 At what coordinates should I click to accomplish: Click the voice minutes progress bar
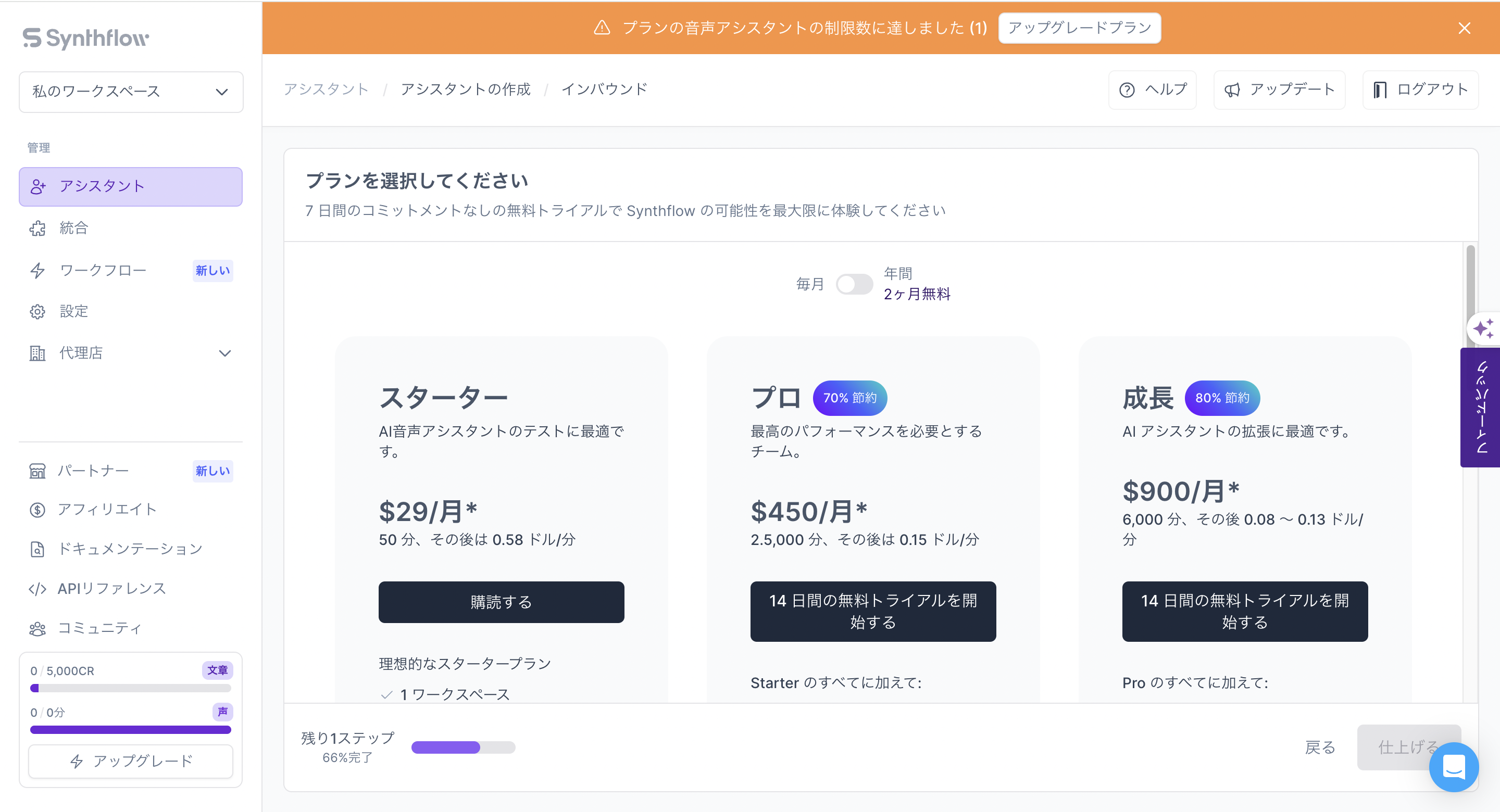[x=131, y=730]
